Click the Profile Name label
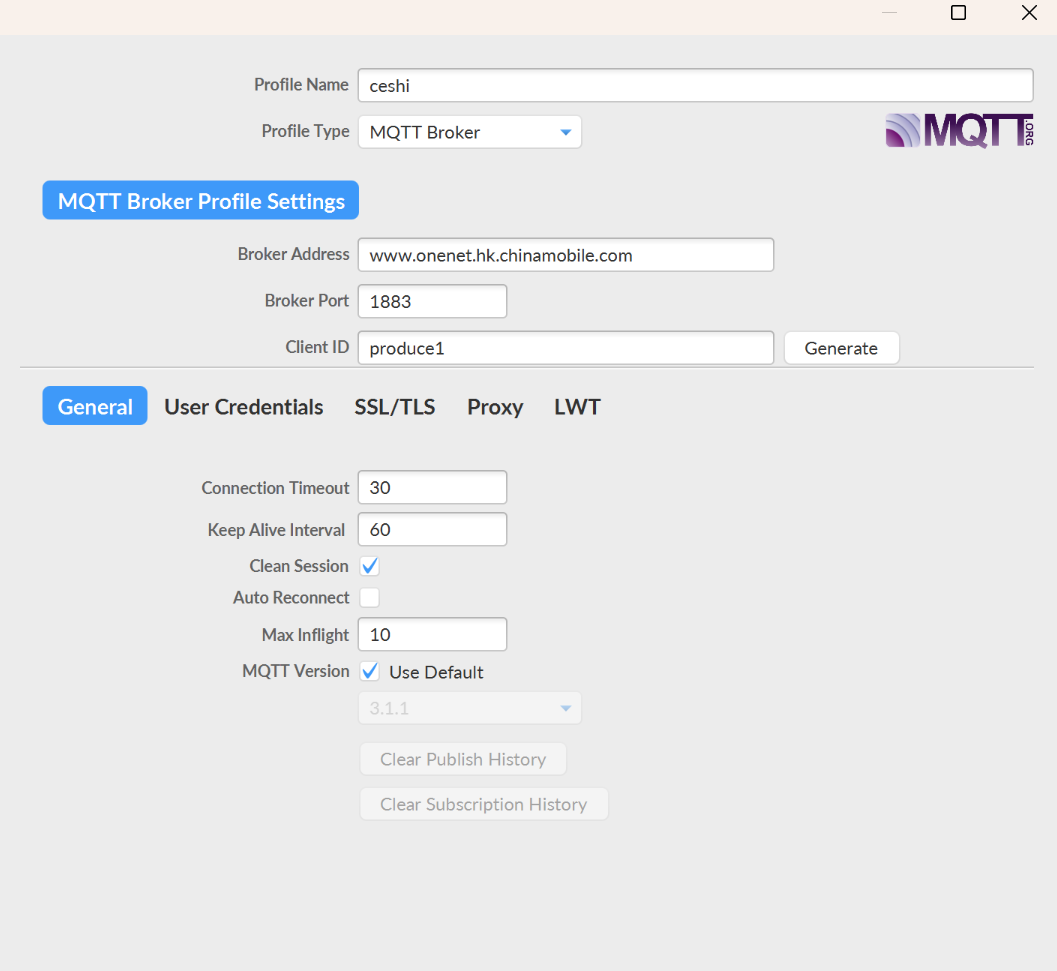 coord(301,84)
